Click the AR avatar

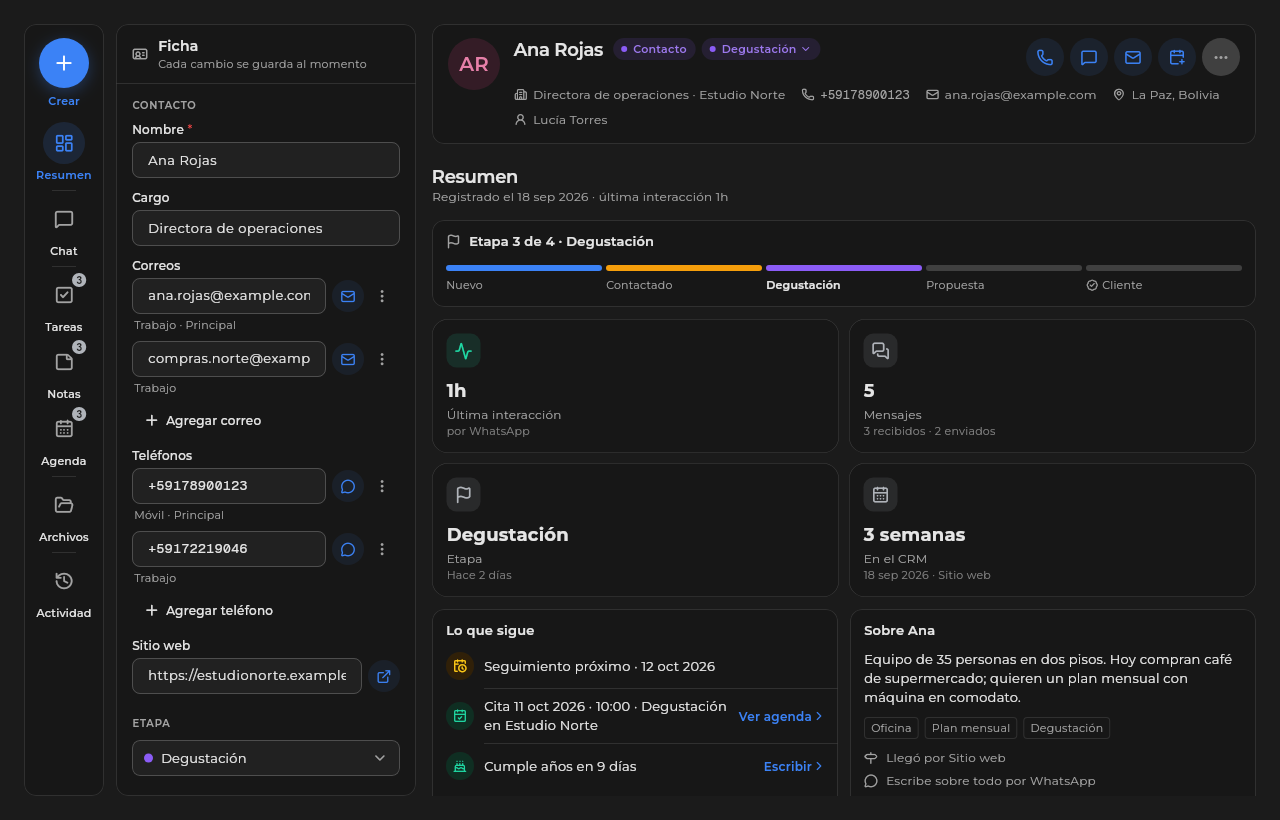474,64
